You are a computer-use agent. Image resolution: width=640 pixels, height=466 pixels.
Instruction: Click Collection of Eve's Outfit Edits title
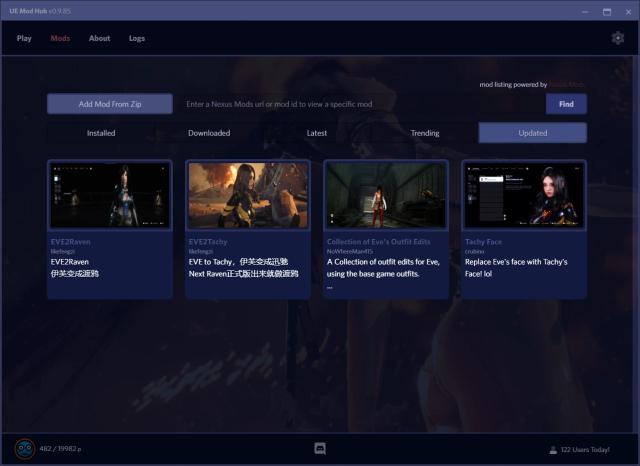click(378, 242)
